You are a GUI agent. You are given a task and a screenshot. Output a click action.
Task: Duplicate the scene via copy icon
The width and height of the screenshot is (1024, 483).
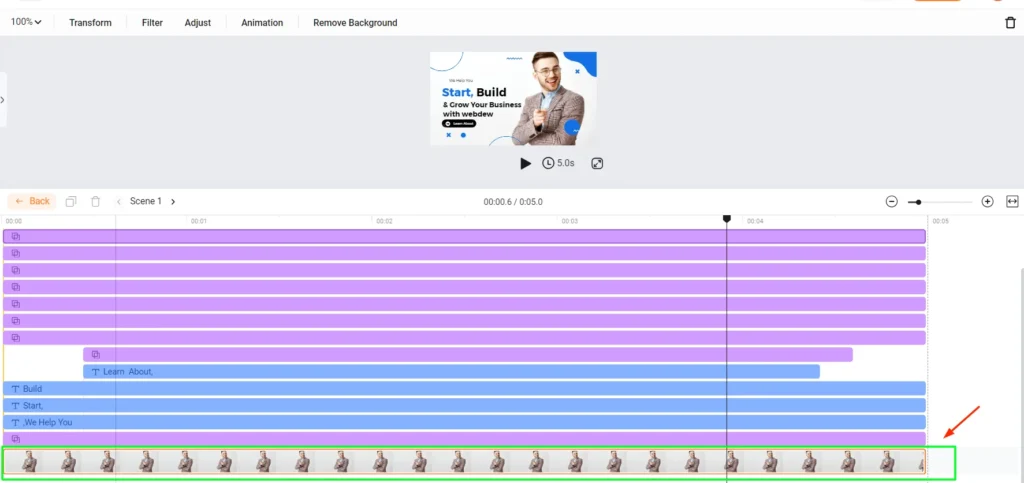[71, 202]
